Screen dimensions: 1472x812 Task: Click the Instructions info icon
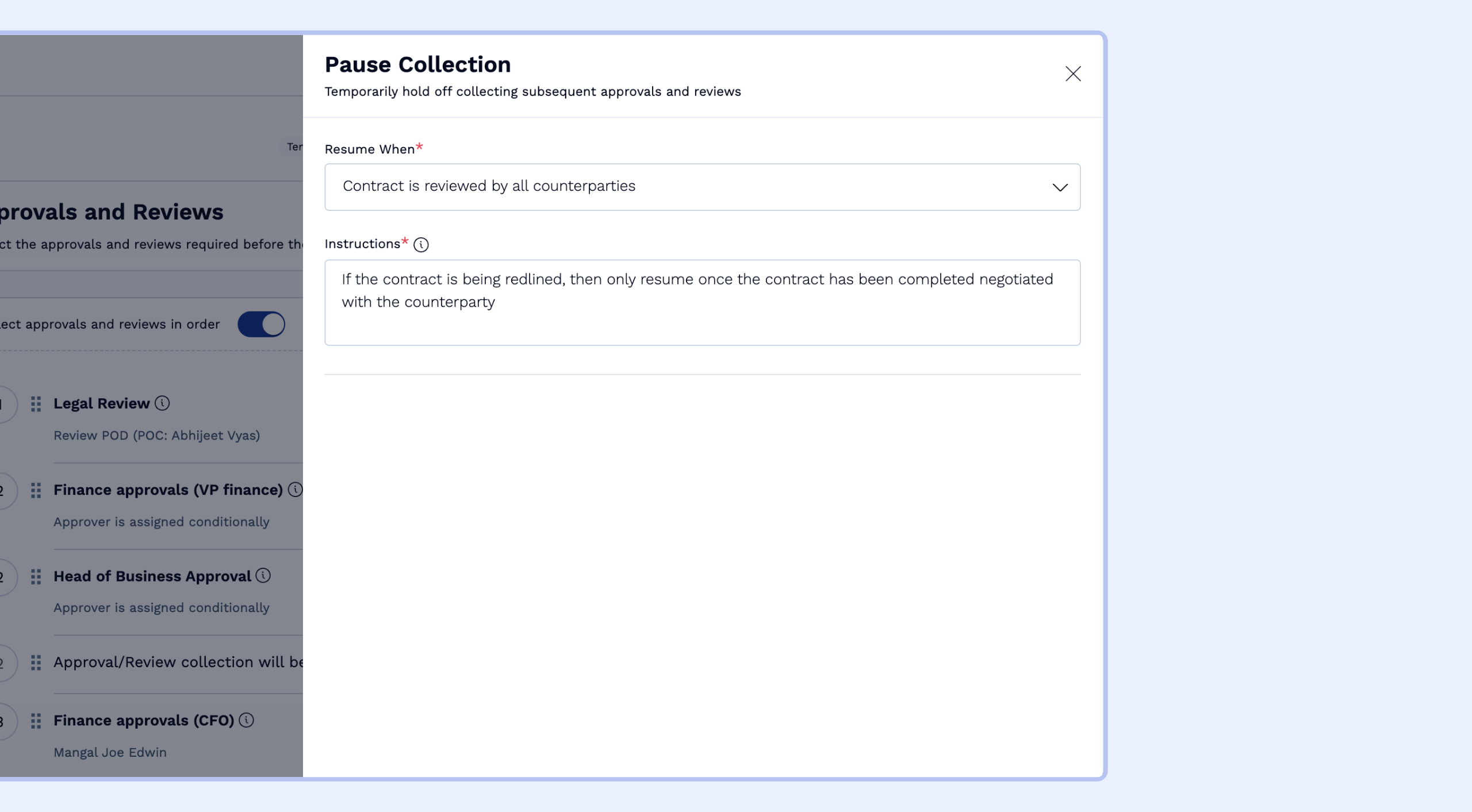421,245
